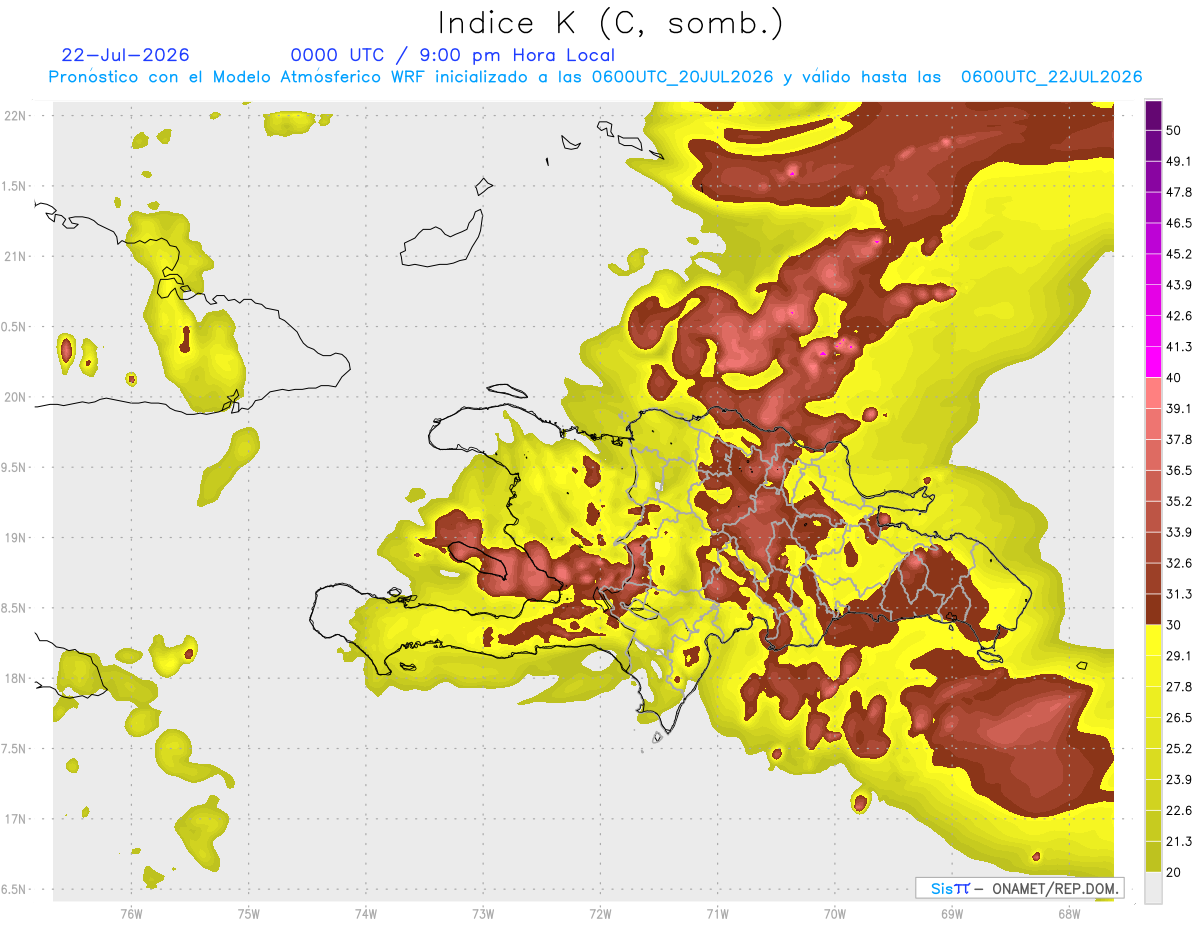
Task: Click the '46.5' colorbar label
Action: click(x=1179, y=223)
